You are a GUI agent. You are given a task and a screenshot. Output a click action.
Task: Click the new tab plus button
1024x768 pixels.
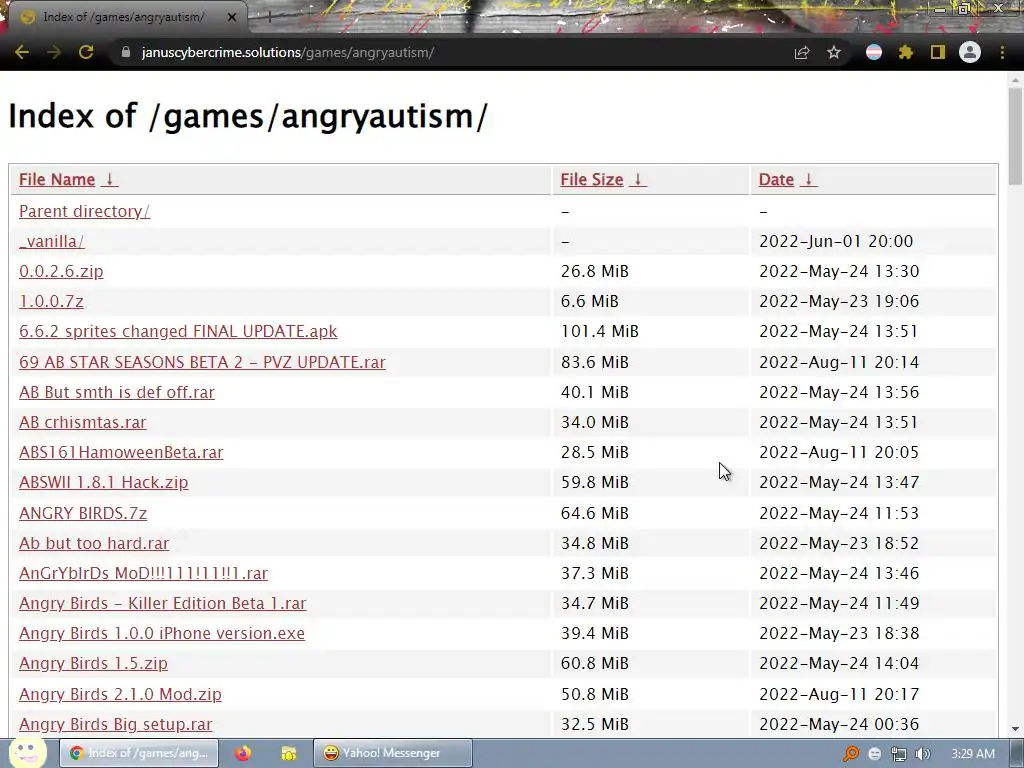click(x=268, y=17)
